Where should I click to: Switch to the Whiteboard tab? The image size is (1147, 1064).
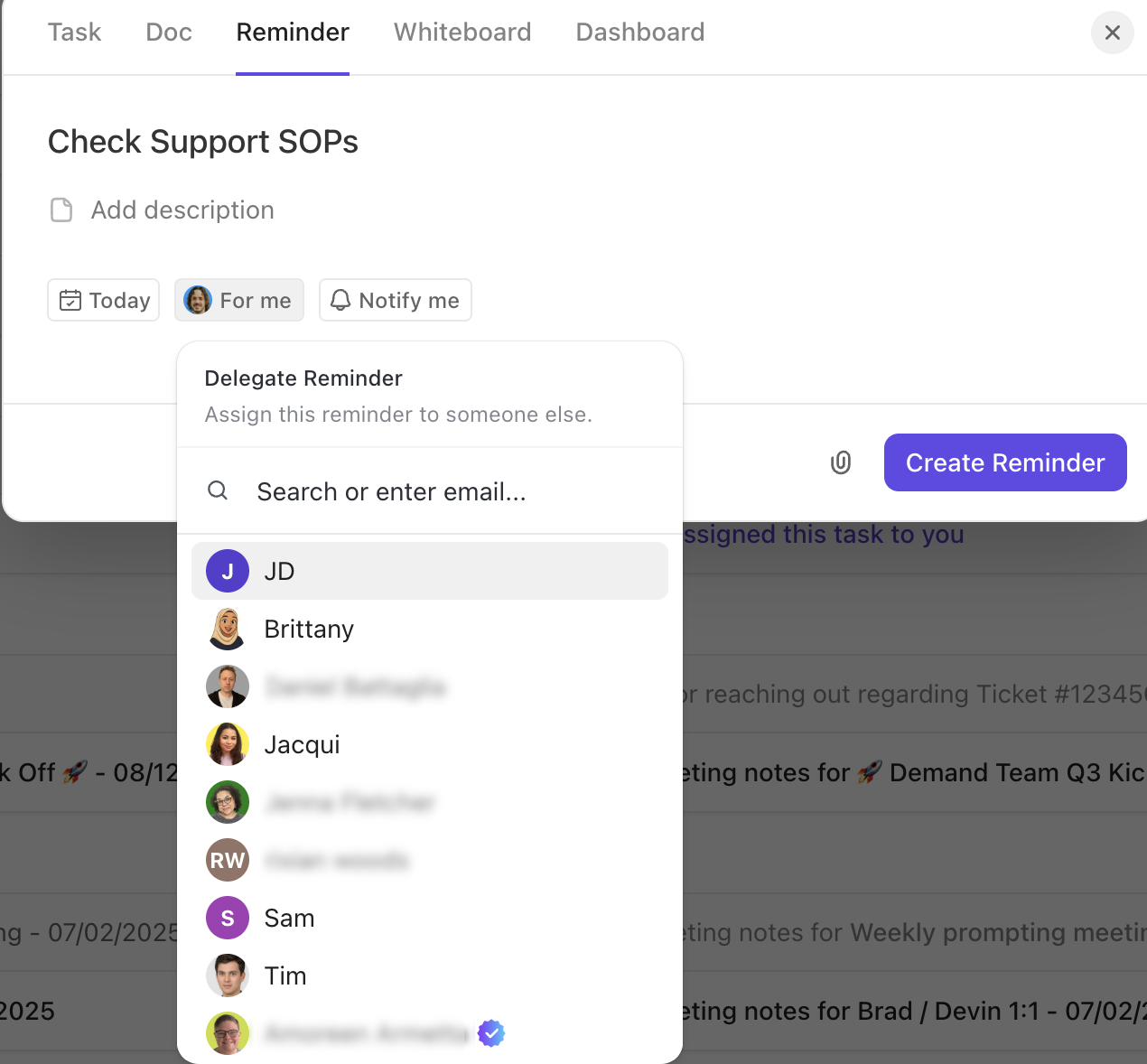[x=462, y=33]
